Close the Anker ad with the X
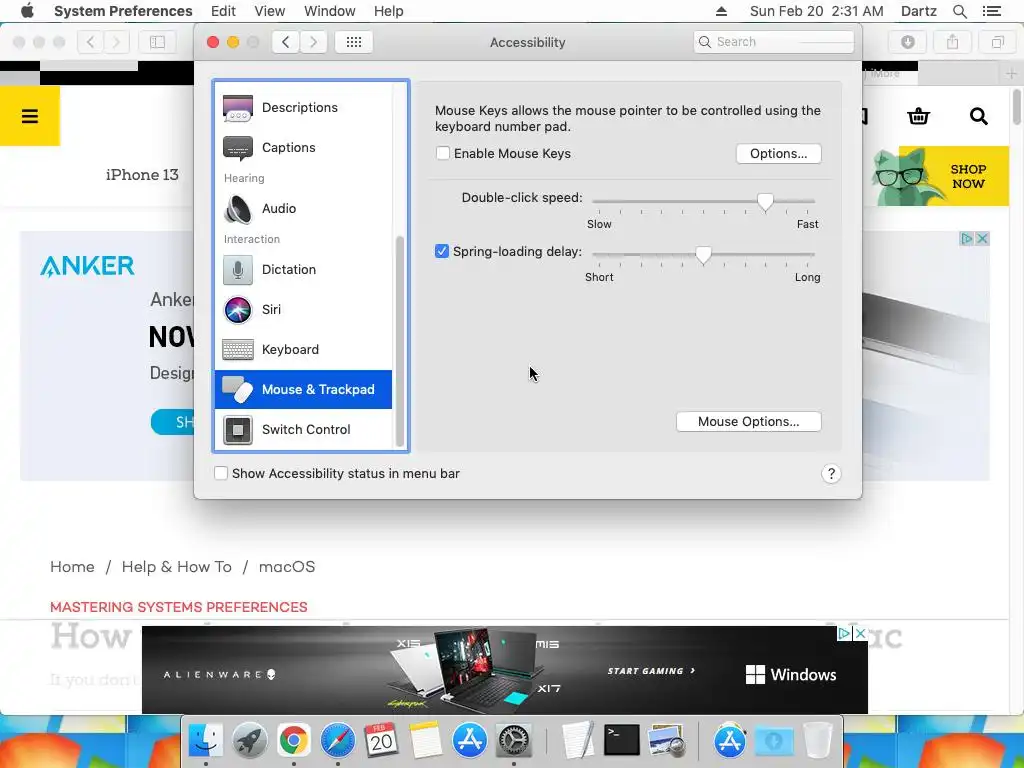 tap(982, 238)
